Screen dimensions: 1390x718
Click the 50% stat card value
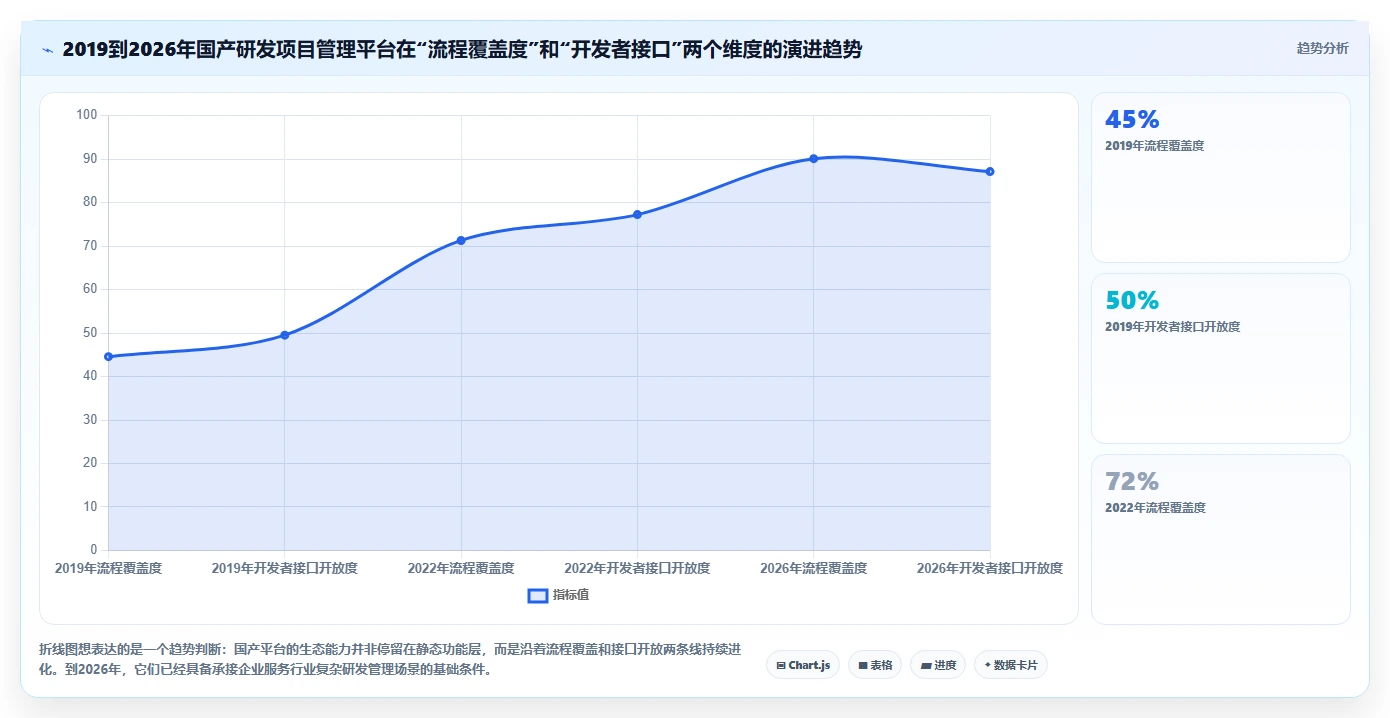pyautogui.click(x=1132, y=300)
